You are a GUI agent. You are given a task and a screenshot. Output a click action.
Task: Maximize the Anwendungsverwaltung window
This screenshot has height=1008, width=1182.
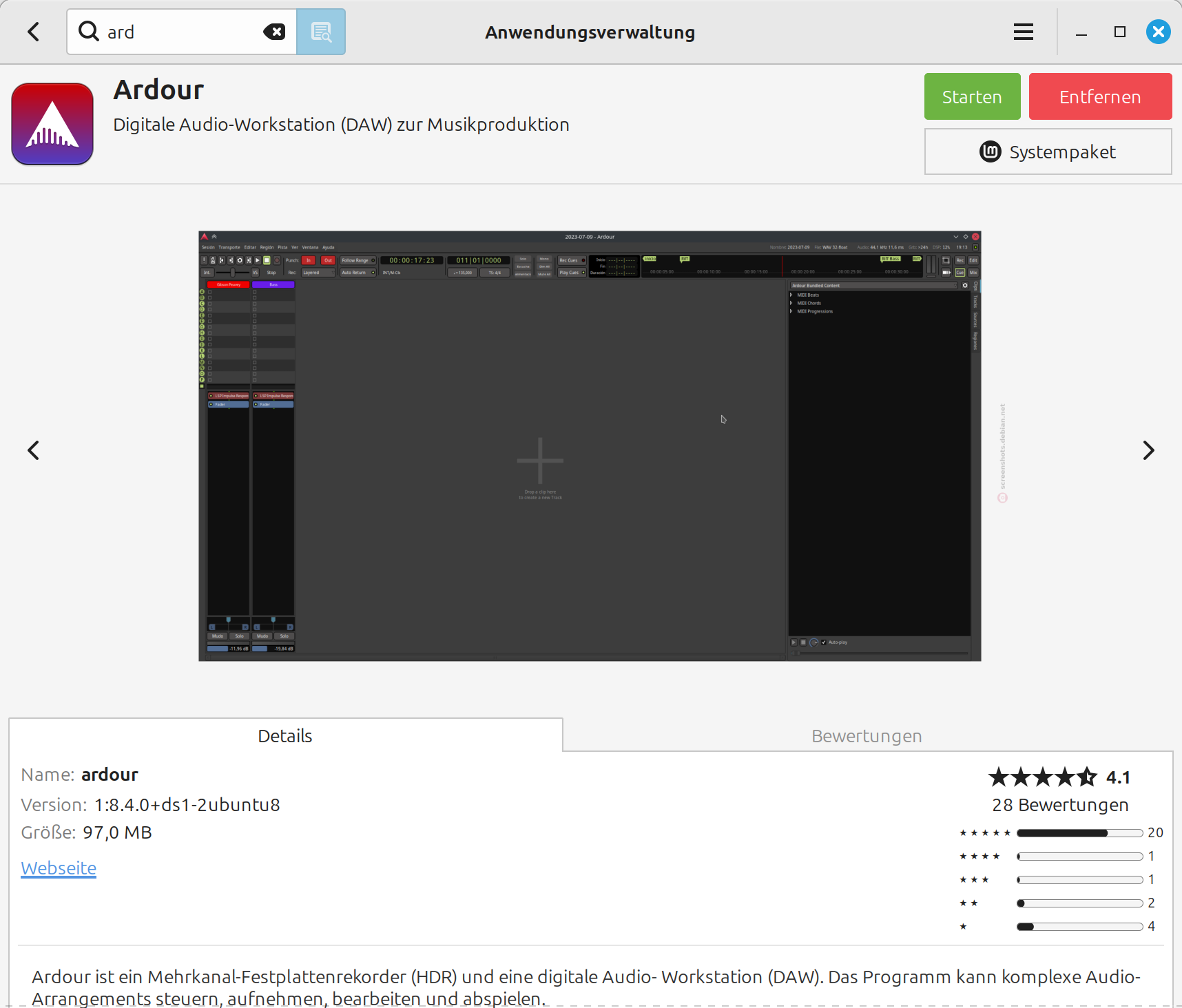[x=1120, y=32]
